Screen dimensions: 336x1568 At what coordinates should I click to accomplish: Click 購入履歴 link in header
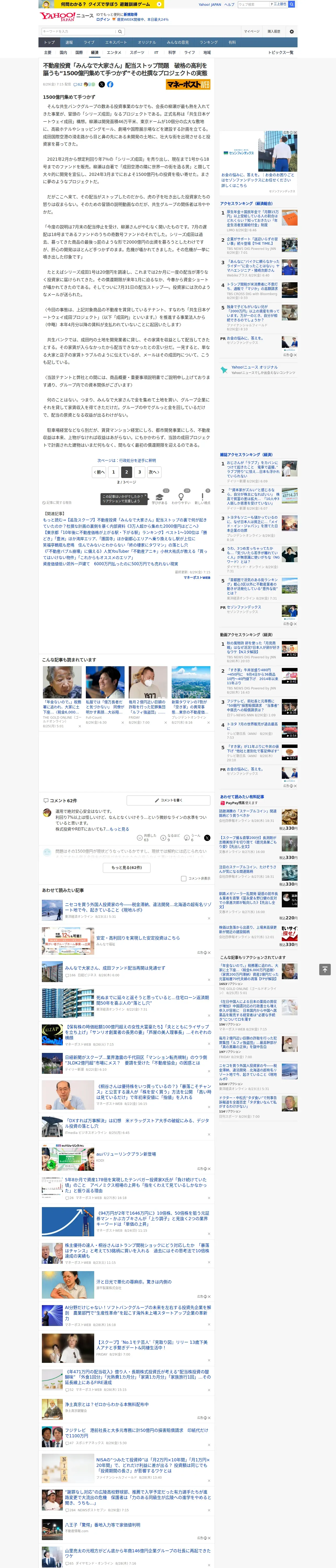point(274,32)
